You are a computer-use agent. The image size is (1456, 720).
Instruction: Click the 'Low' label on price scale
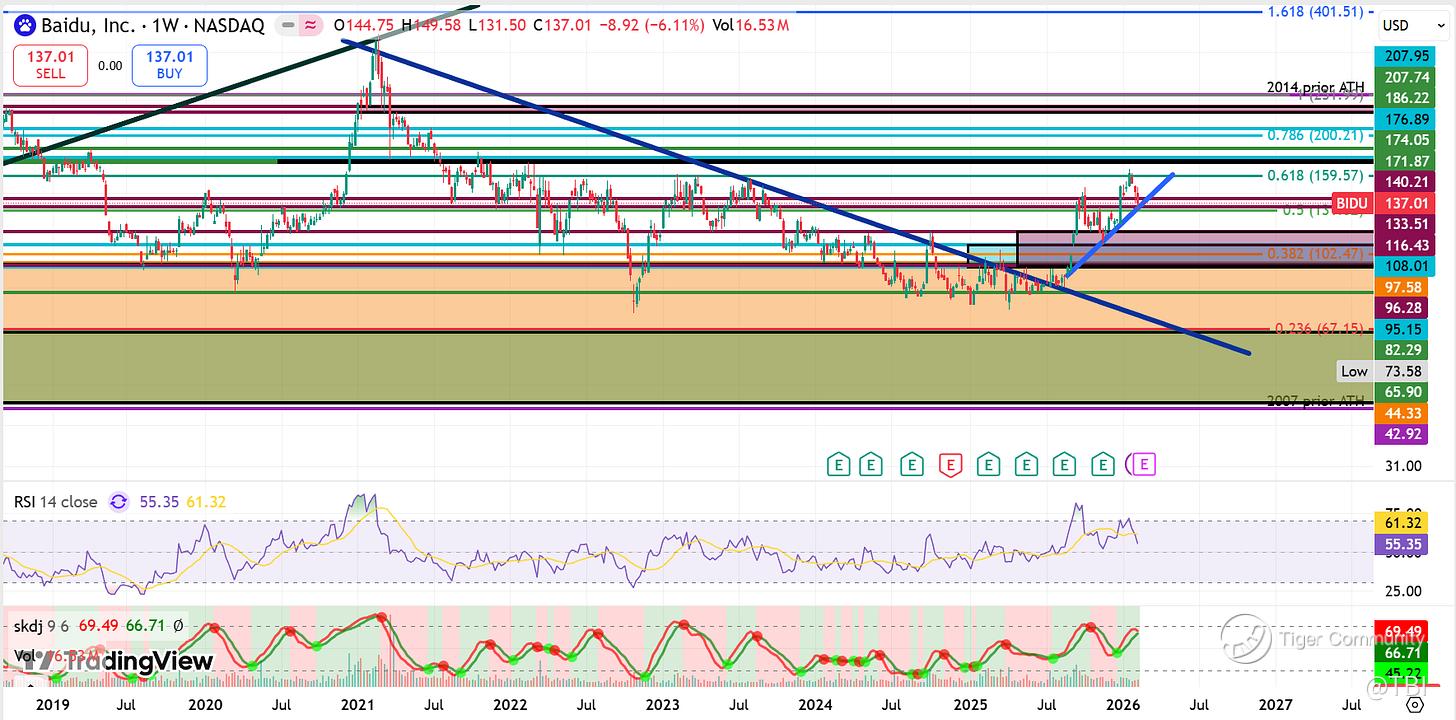1354,371
